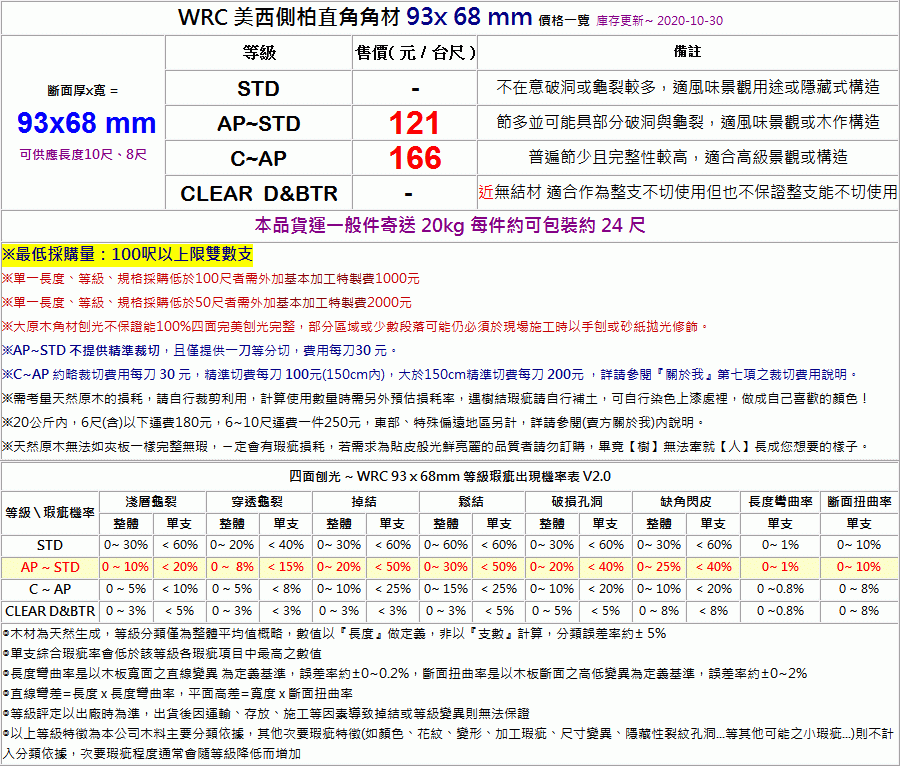The image size is (900, 766).
Task: Select the note about the 1000元 processing surcharge
Action: pyautogui.click(x=211, y=279)
